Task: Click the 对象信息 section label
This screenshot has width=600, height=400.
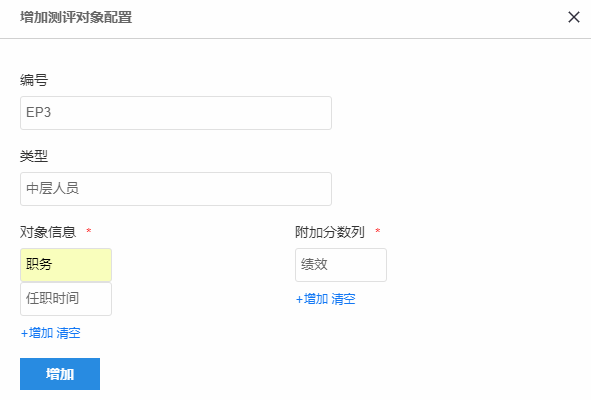Action: click(x=48, y=232)
